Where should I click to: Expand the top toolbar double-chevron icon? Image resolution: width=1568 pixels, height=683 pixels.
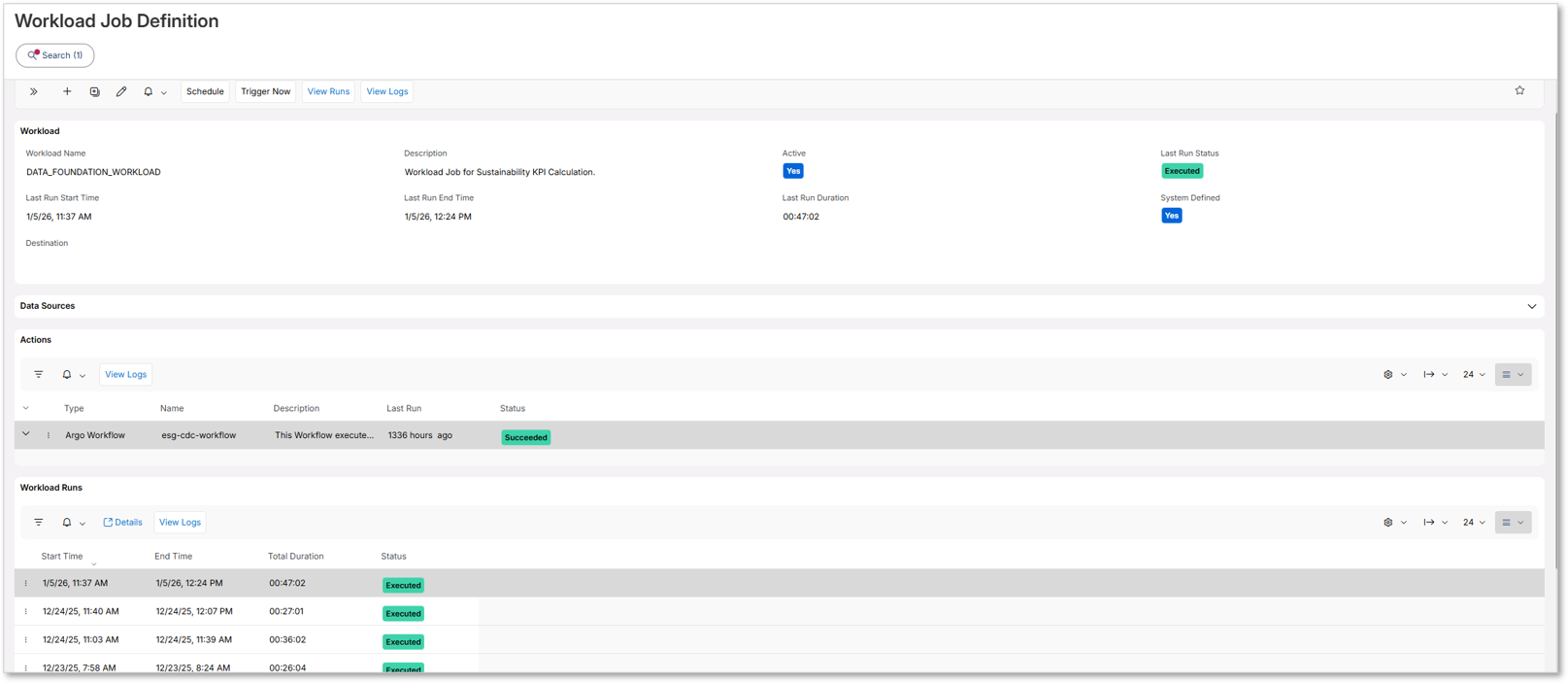point(34,91)
